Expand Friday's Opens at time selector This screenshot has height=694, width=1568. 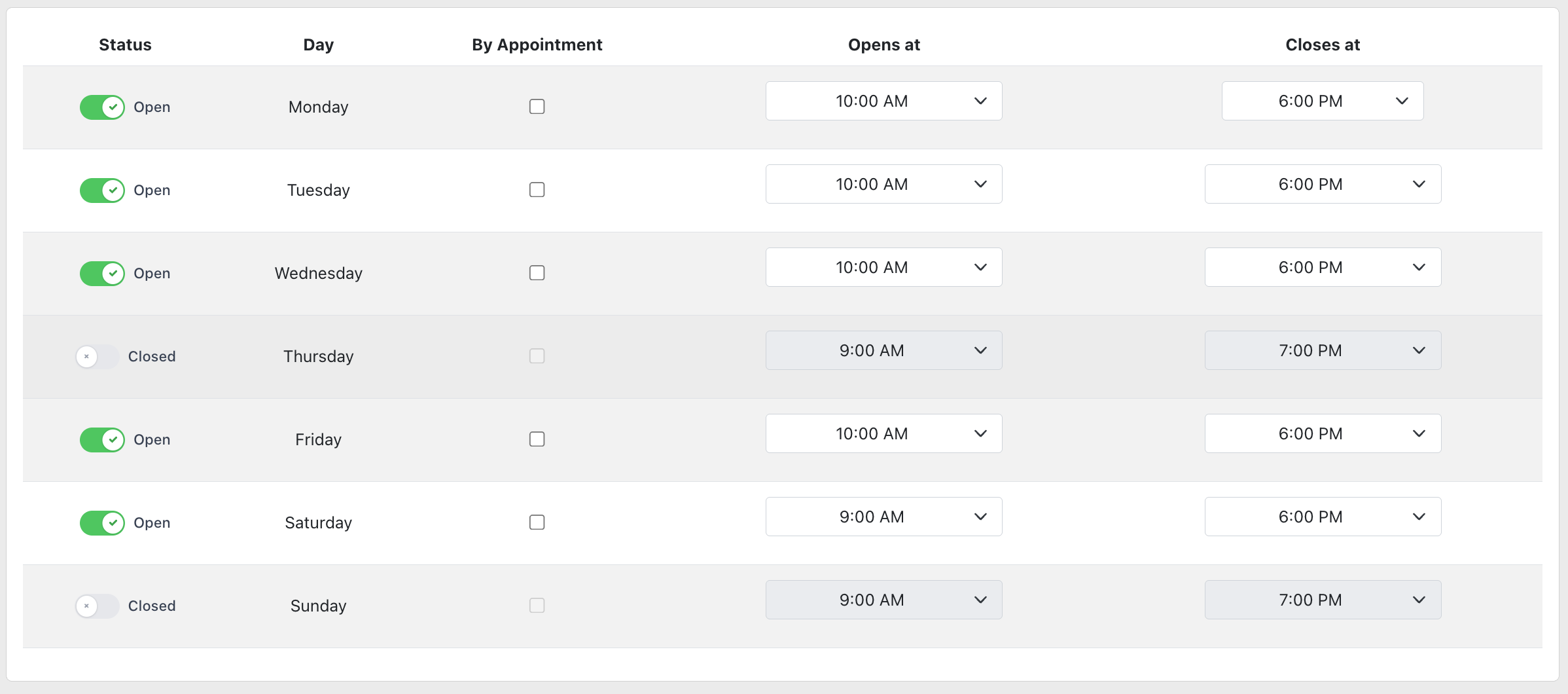pos(883,433)
